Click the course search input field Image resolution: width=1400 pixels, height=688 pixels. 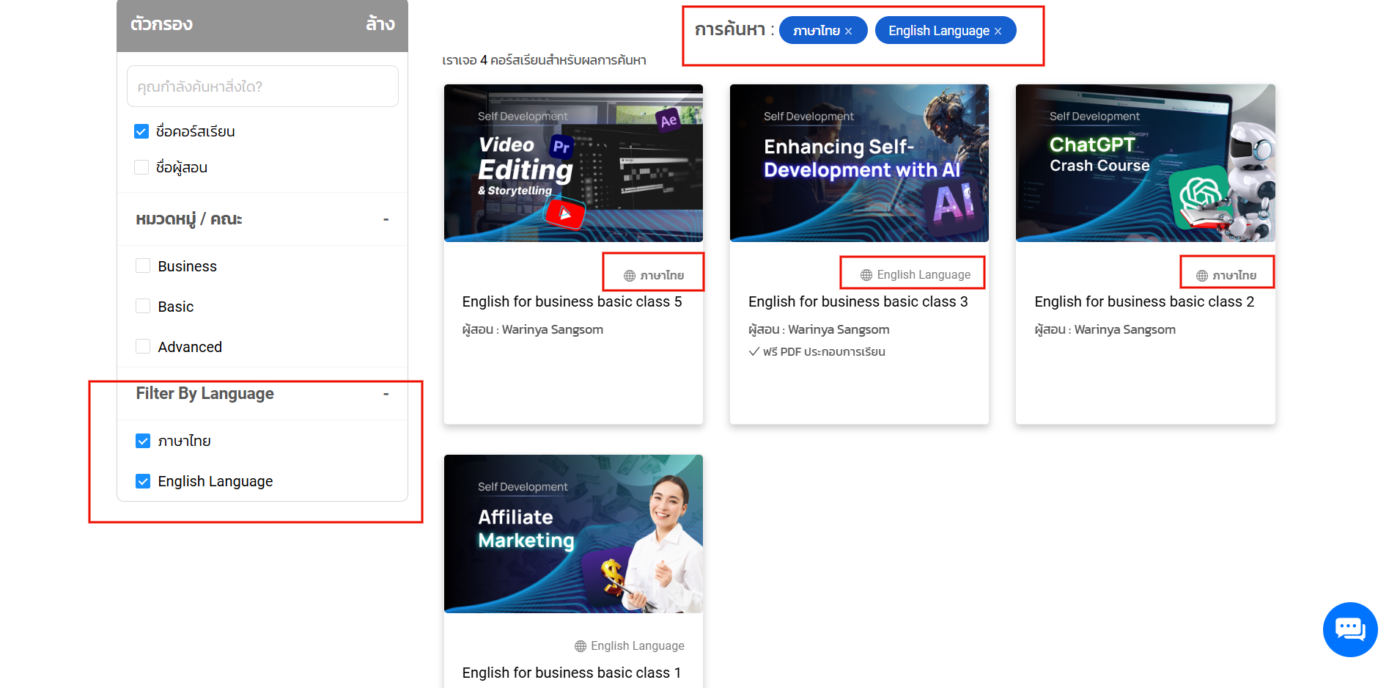click(262, 86)
